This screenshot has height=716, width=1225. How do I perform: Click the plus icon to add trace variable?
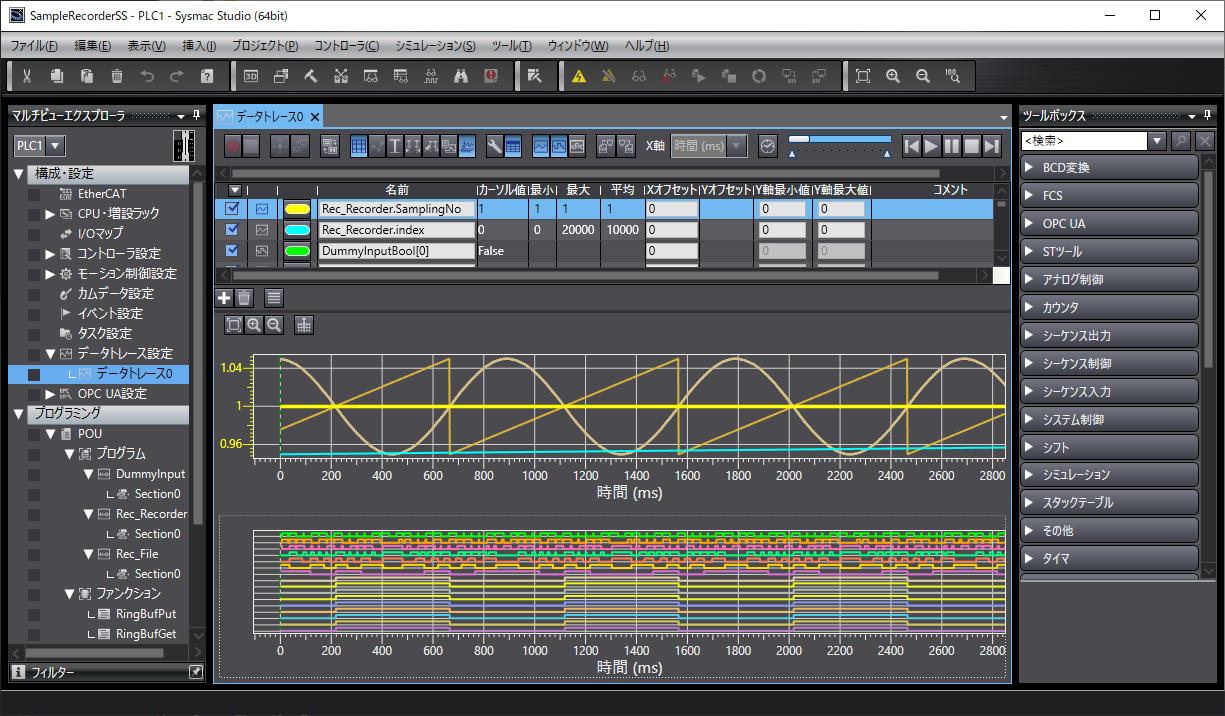pyautogui.click(x=224, y=297)
